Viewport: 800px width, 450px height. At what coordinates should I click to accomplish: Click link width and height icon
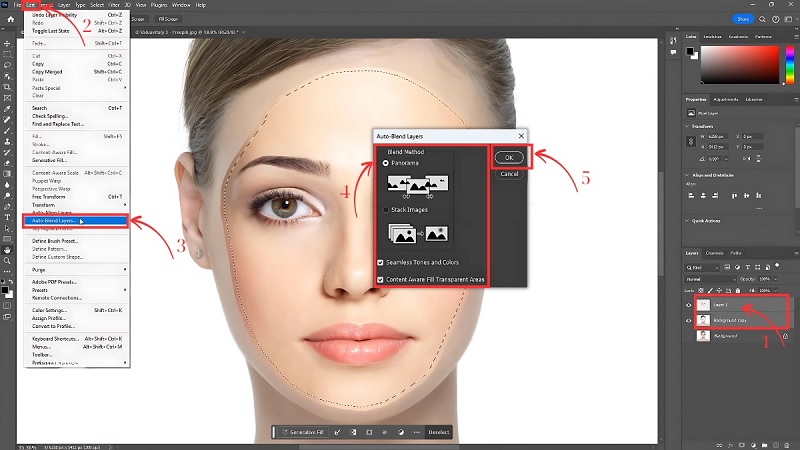point(691,141)
